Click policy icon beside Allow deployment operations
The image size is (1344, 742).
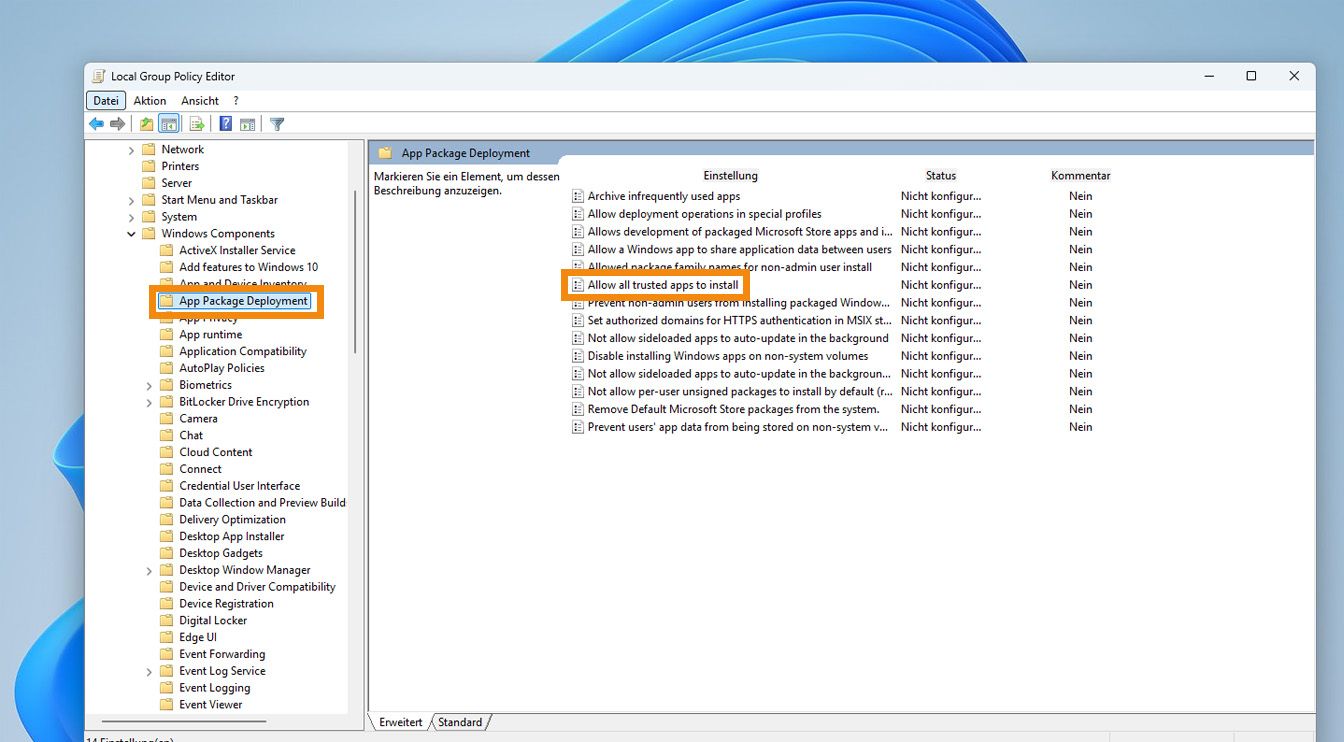(577, 214)
